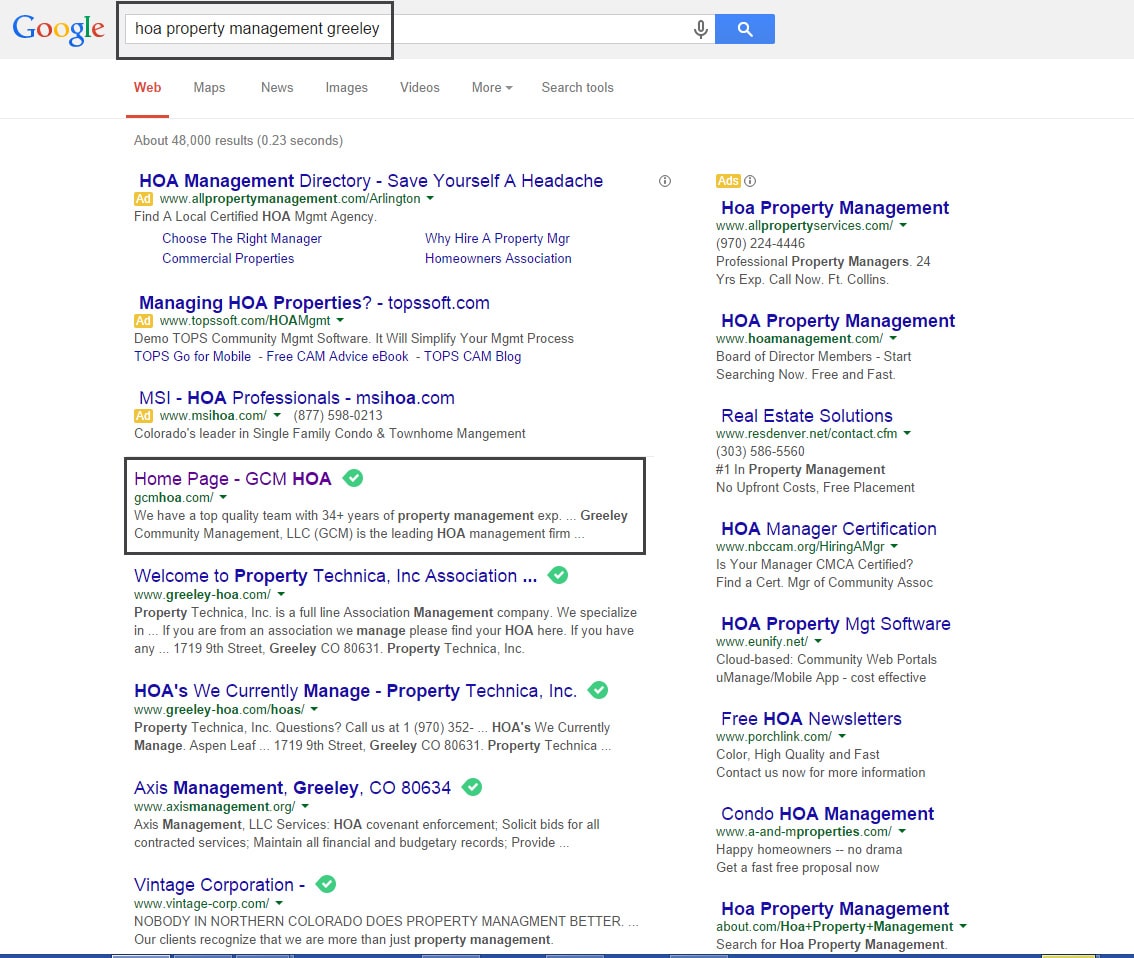Open Commercial Properties sitelink
The height and width of the screenshot is (958, 1134).
point(228,258)
